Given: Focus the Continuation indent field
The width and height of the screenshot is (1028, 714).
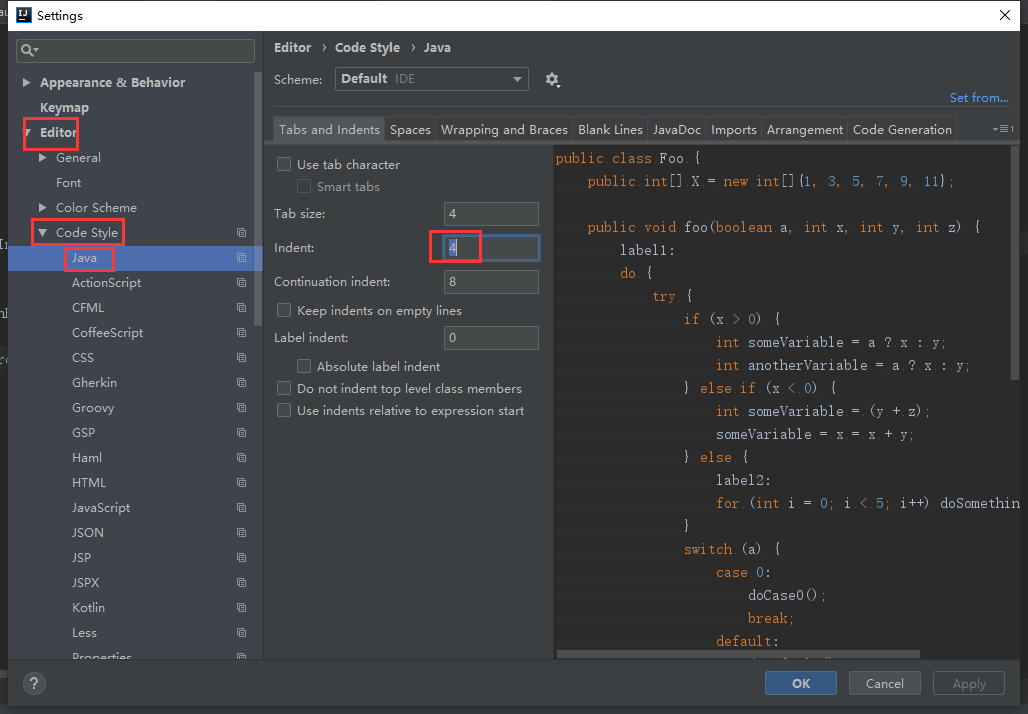Looking at the screenshot, I should coord(491,282).
